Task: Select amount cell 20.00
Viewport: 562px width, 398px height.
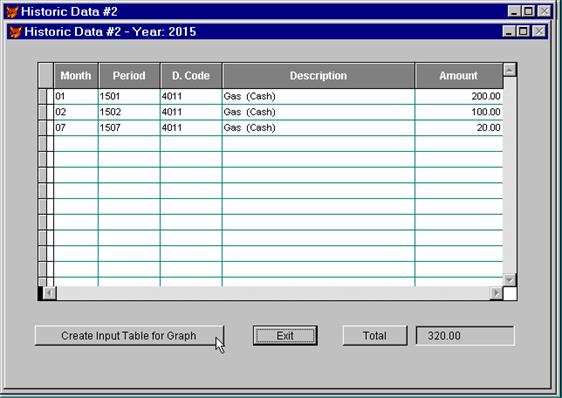Action: 459,128
